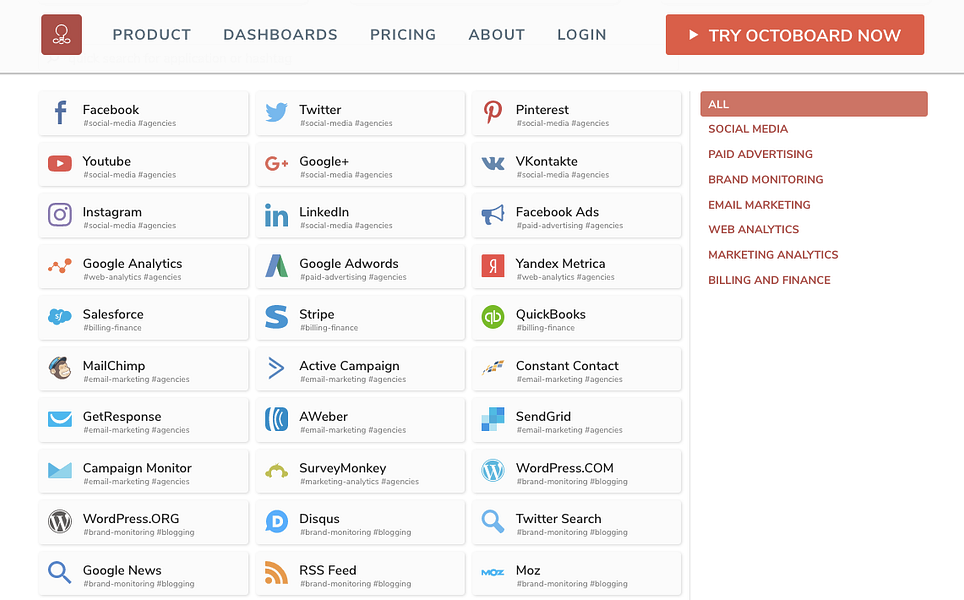Filter by WEB ANALYTICS category
The image size is (964, 600).
tap(754, 229)
